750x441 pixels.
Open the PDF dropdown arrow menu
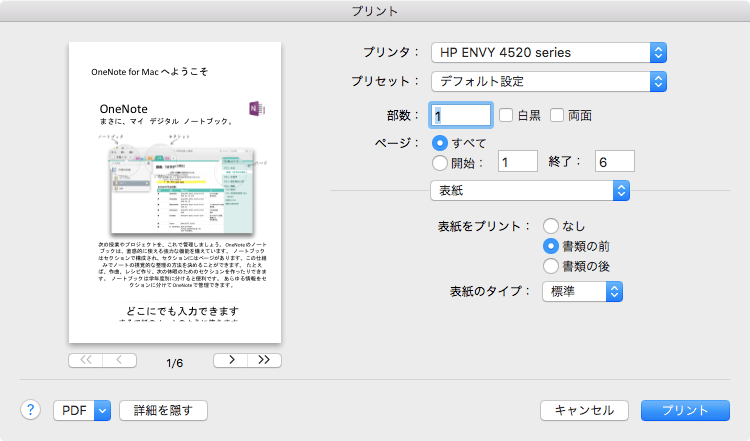pyautogui.click(x=102, y=410)
